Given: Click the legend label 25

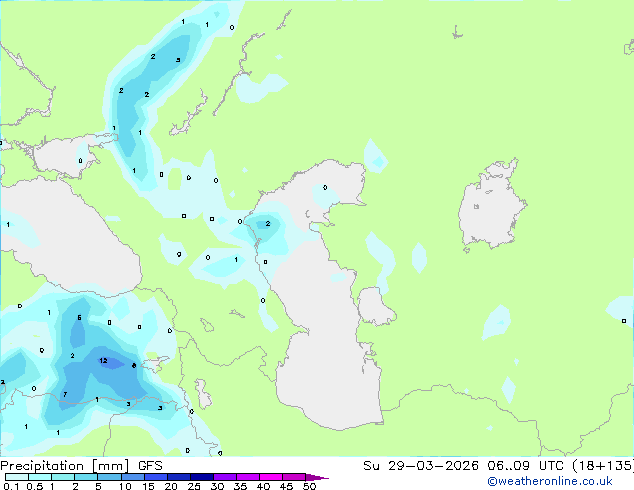Looking at the screenshot, I should [194, 486].
